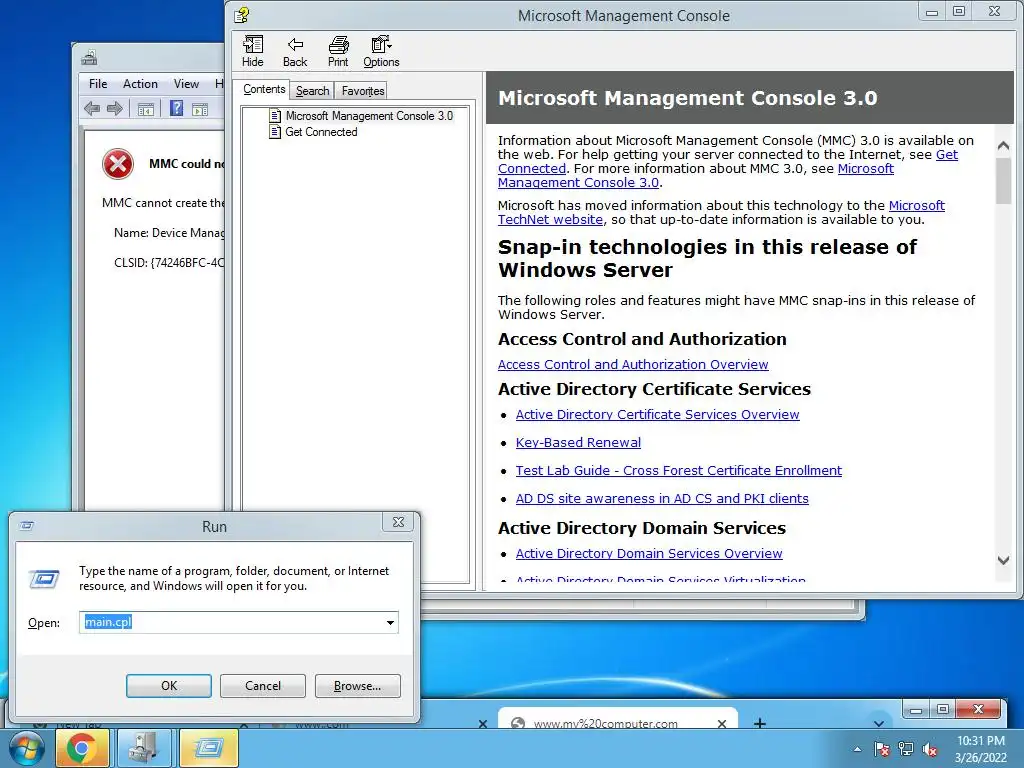Click the Hide pane toolbar icon
Viewport: 1024px width, 768px height.
(253, 51)
